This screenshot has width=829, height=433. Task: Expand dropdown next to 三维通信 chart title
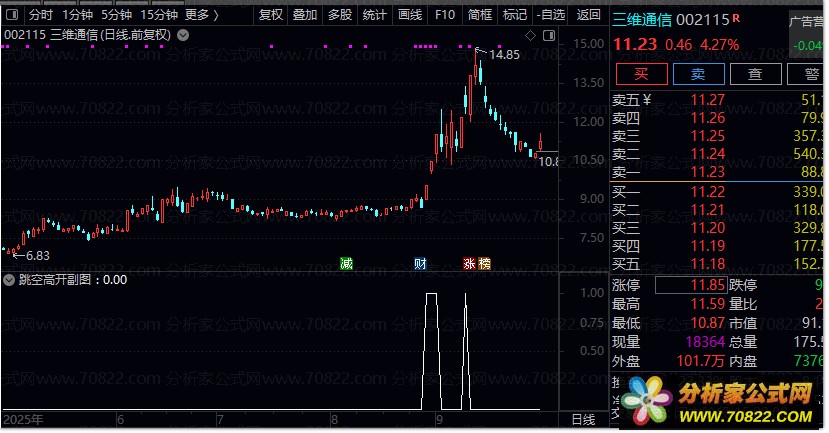[183, 35]
